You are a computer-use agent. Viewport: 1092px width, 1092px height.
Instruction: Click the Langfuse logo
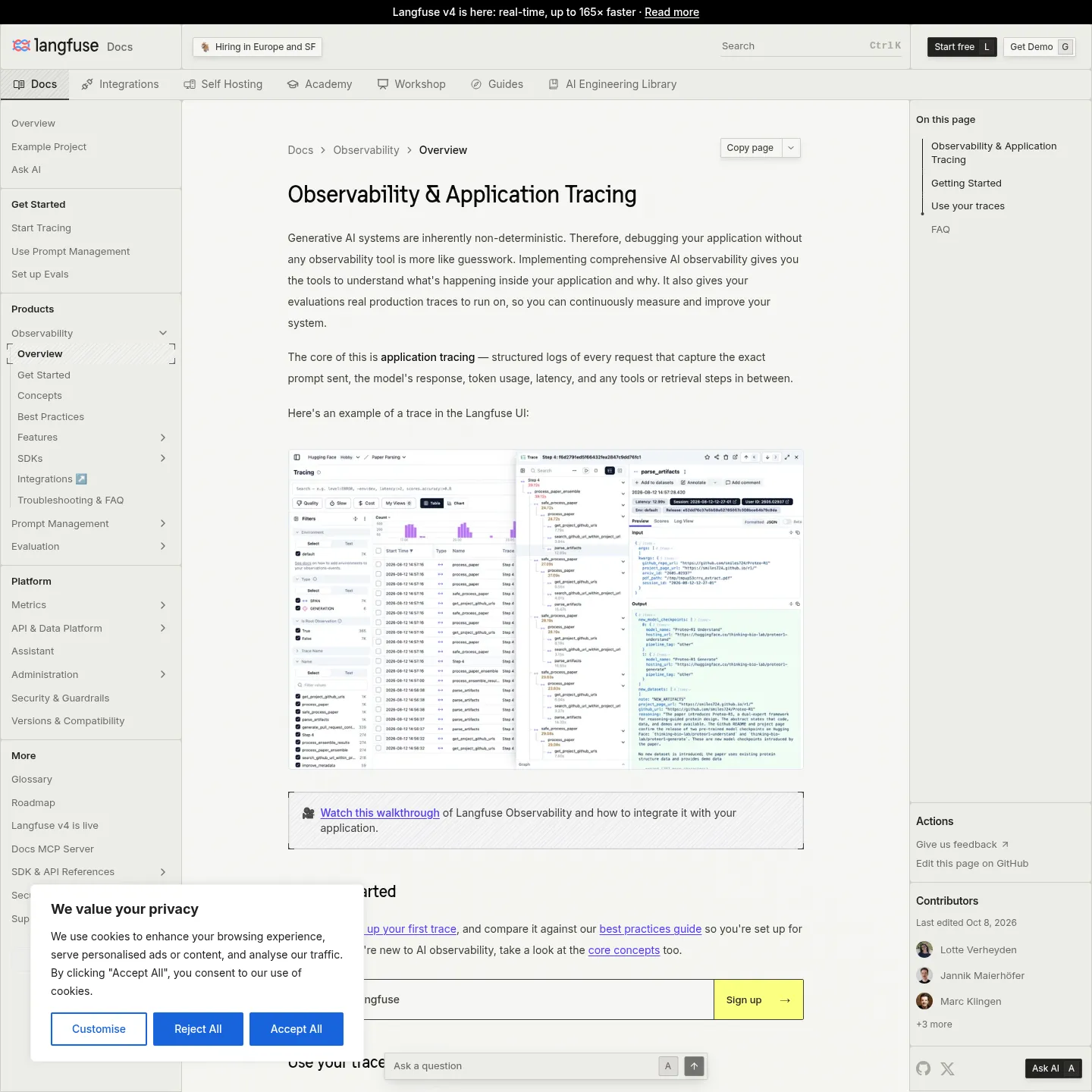click(x=55, y=46)
